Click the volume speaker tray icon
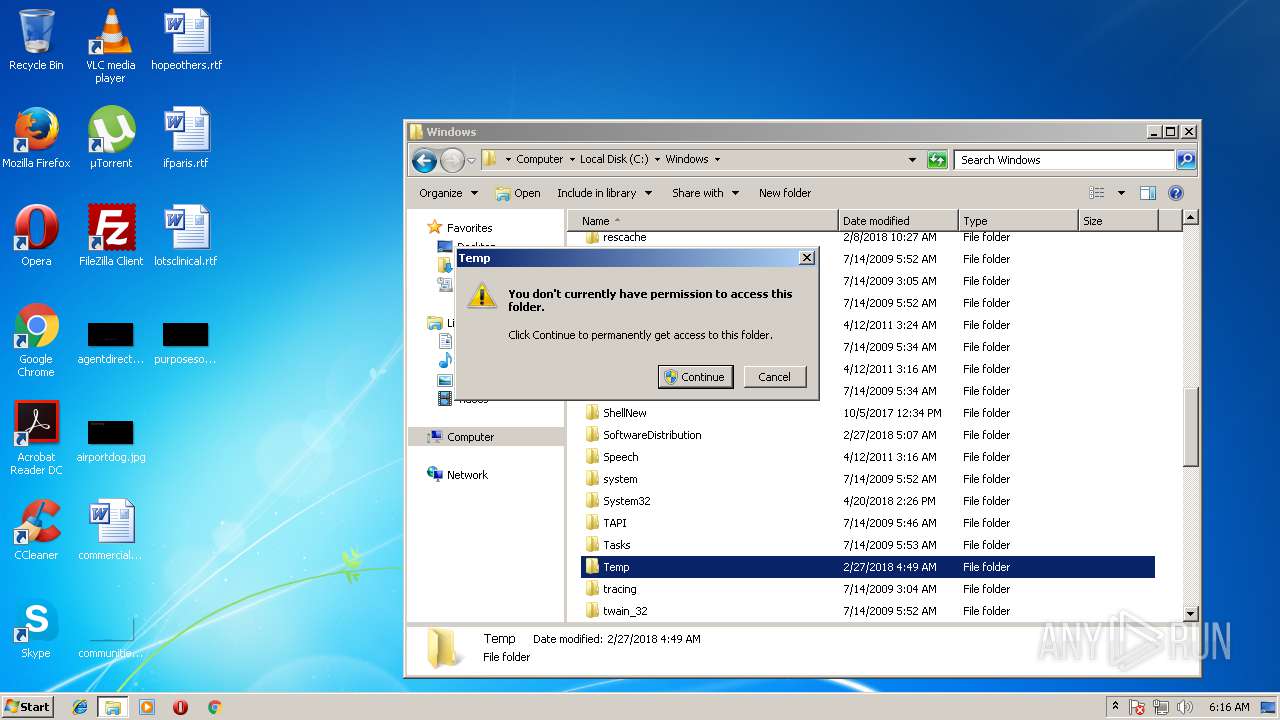The image size is (1280, 720). pos(1185,707)
